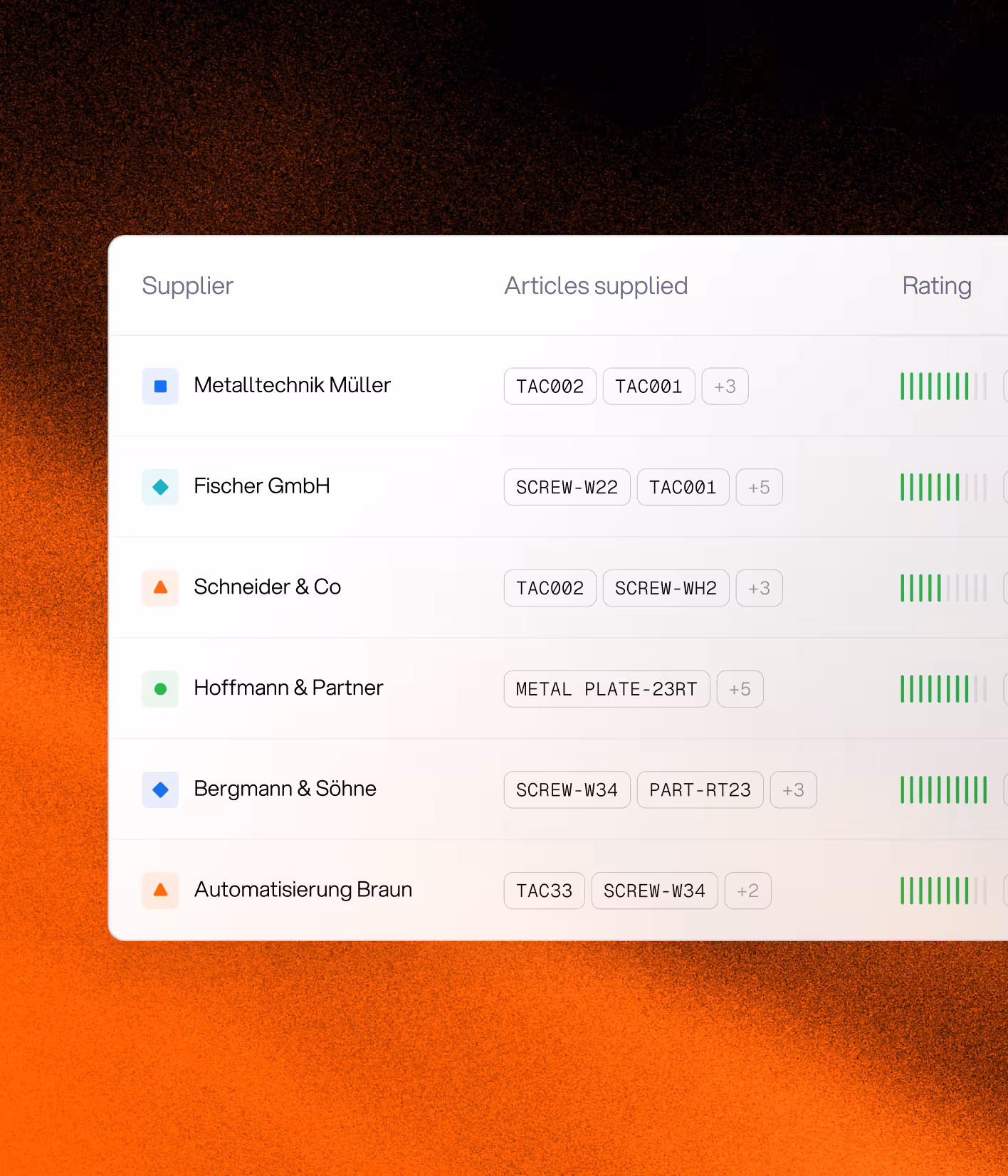
Task: Select TAC002 tag in Metalltechnik Müller row
Action: (550, 386)
